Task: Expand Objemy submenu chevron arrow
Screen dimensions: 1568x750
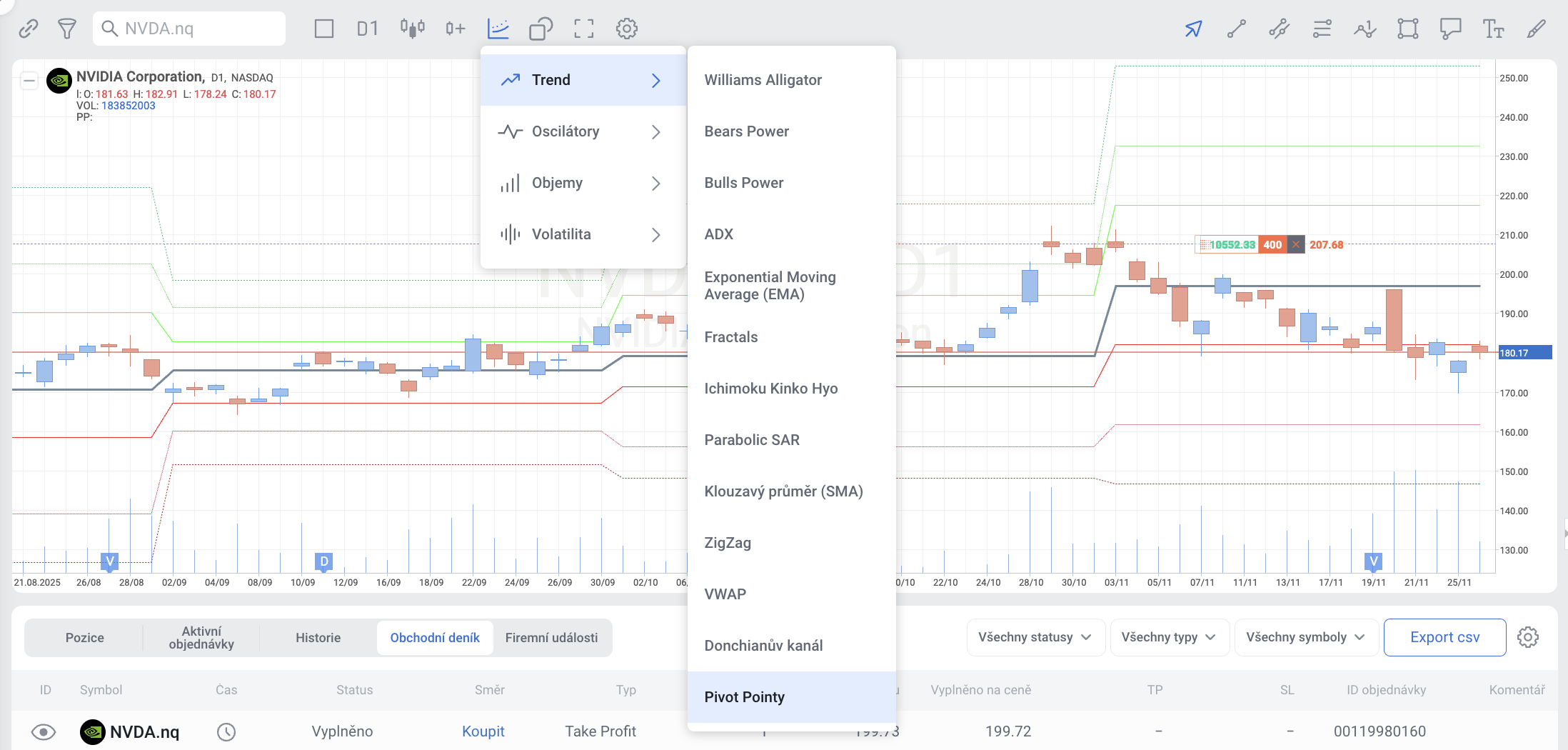Action: point(656,183)
